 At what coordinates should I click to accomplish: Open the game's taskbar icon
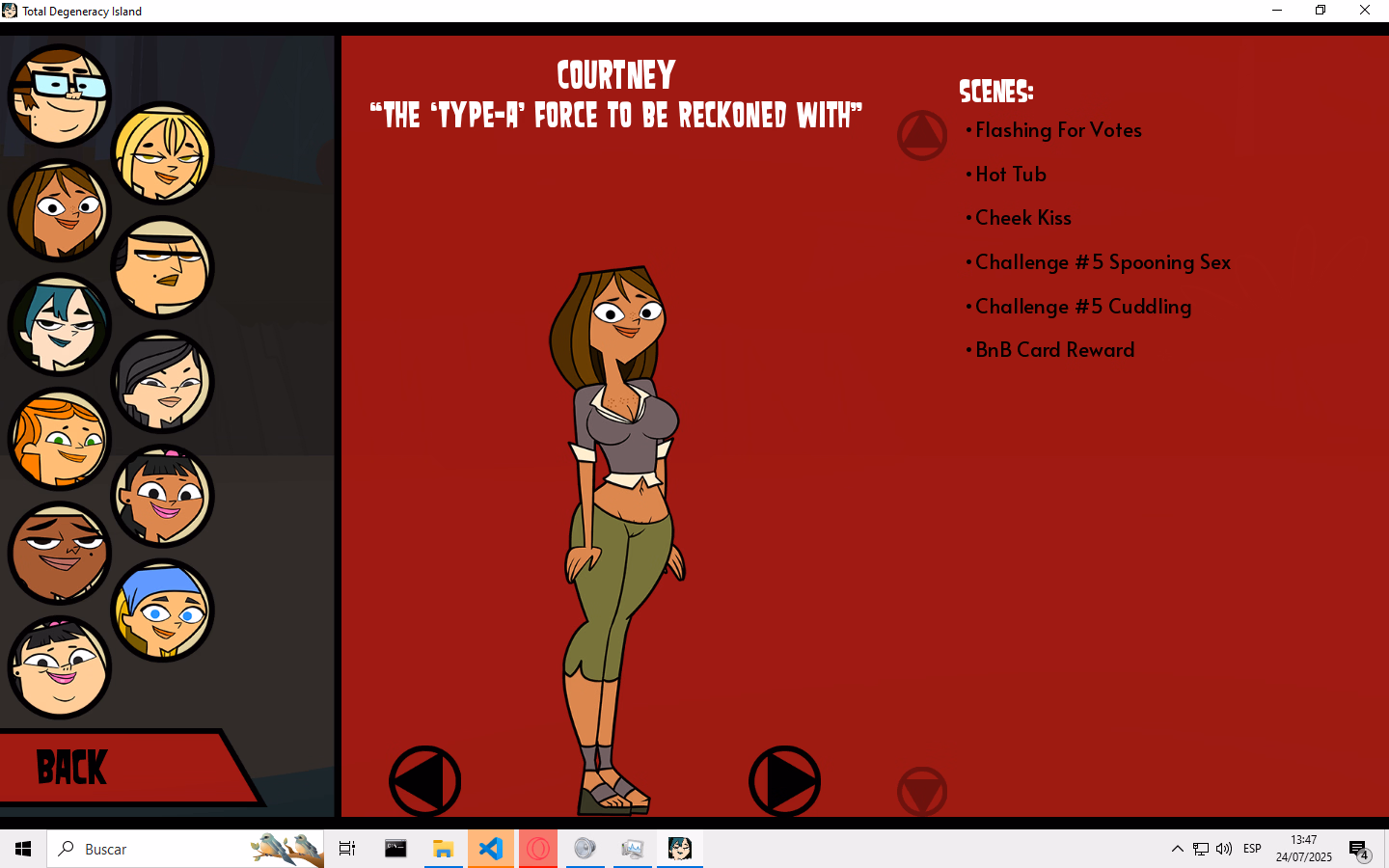[680, 849]
